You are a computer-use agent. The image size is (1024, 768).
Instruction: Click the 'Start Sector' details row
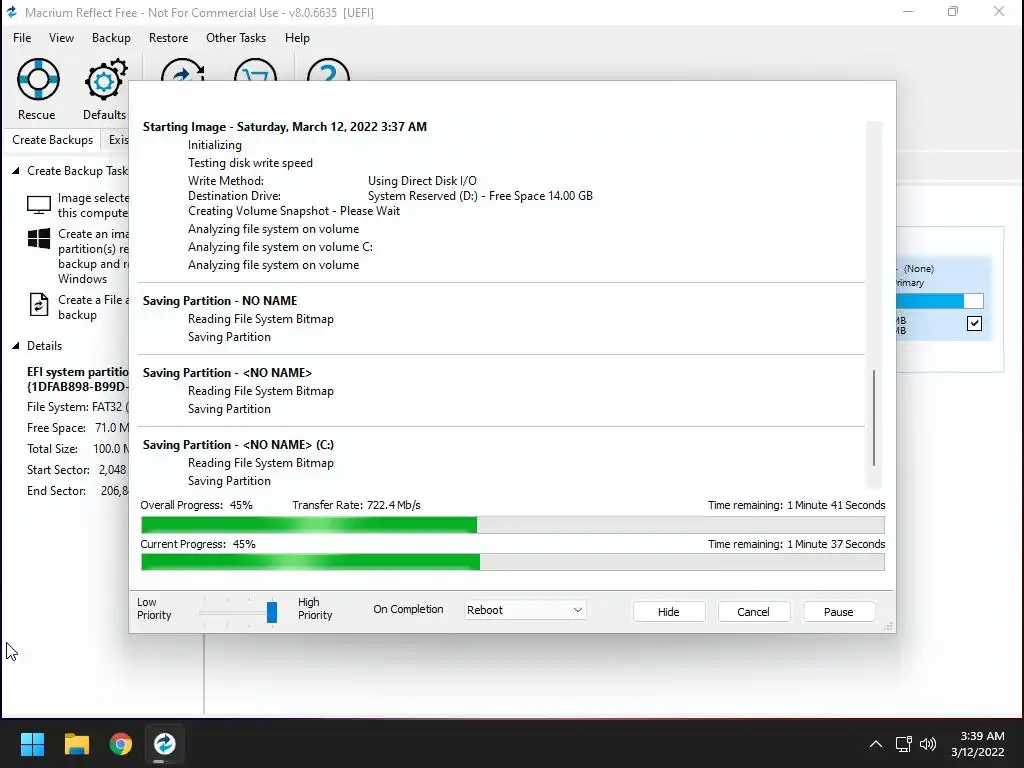coord(77,470)
